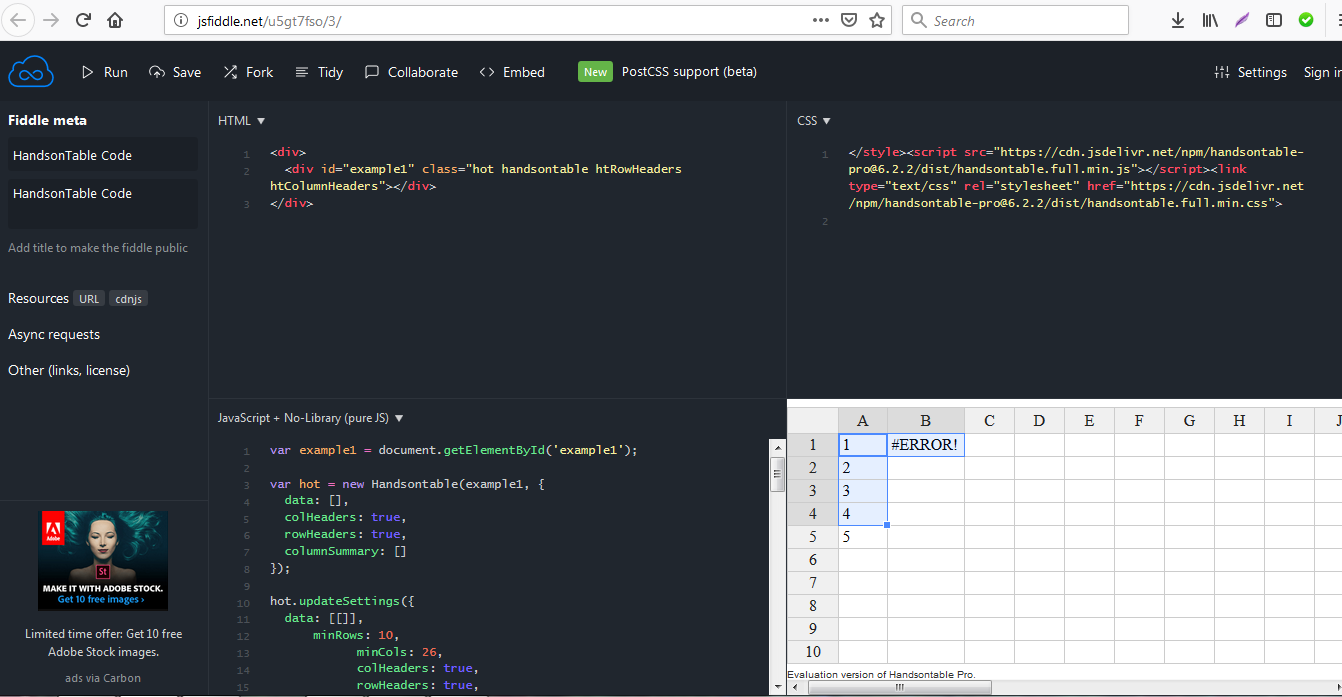Click the green checkmark extension icon
The image size is (1342, 697).
click(x=1306, y=20)
